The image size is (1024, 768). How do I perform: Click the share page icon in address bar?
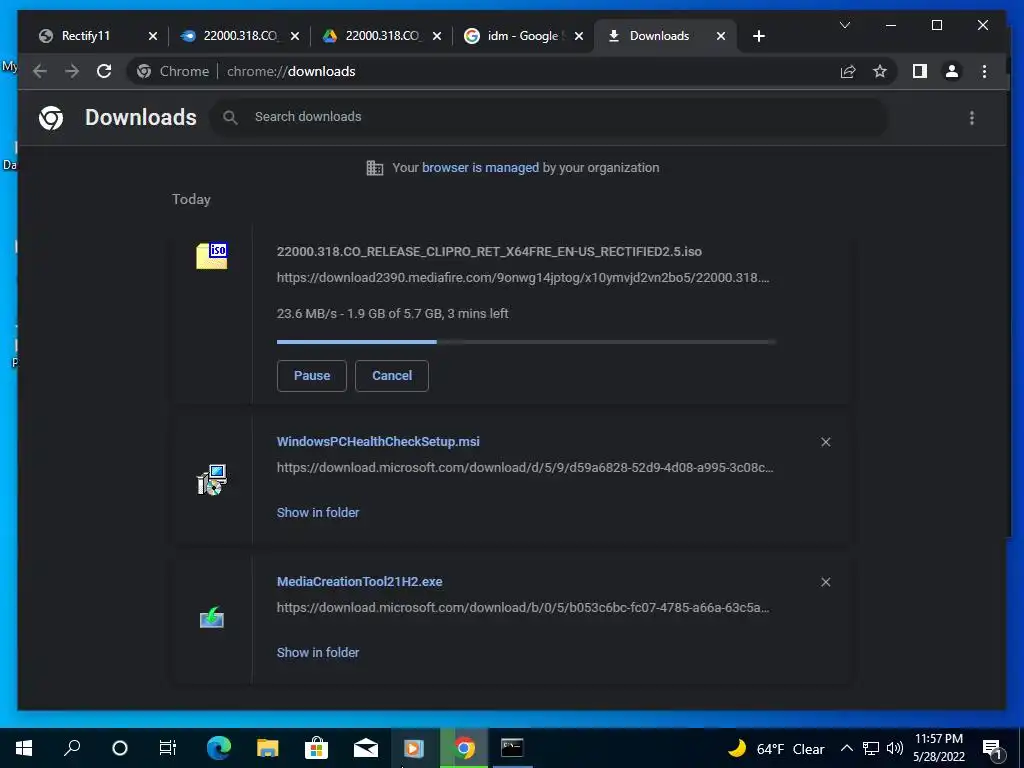848,71
